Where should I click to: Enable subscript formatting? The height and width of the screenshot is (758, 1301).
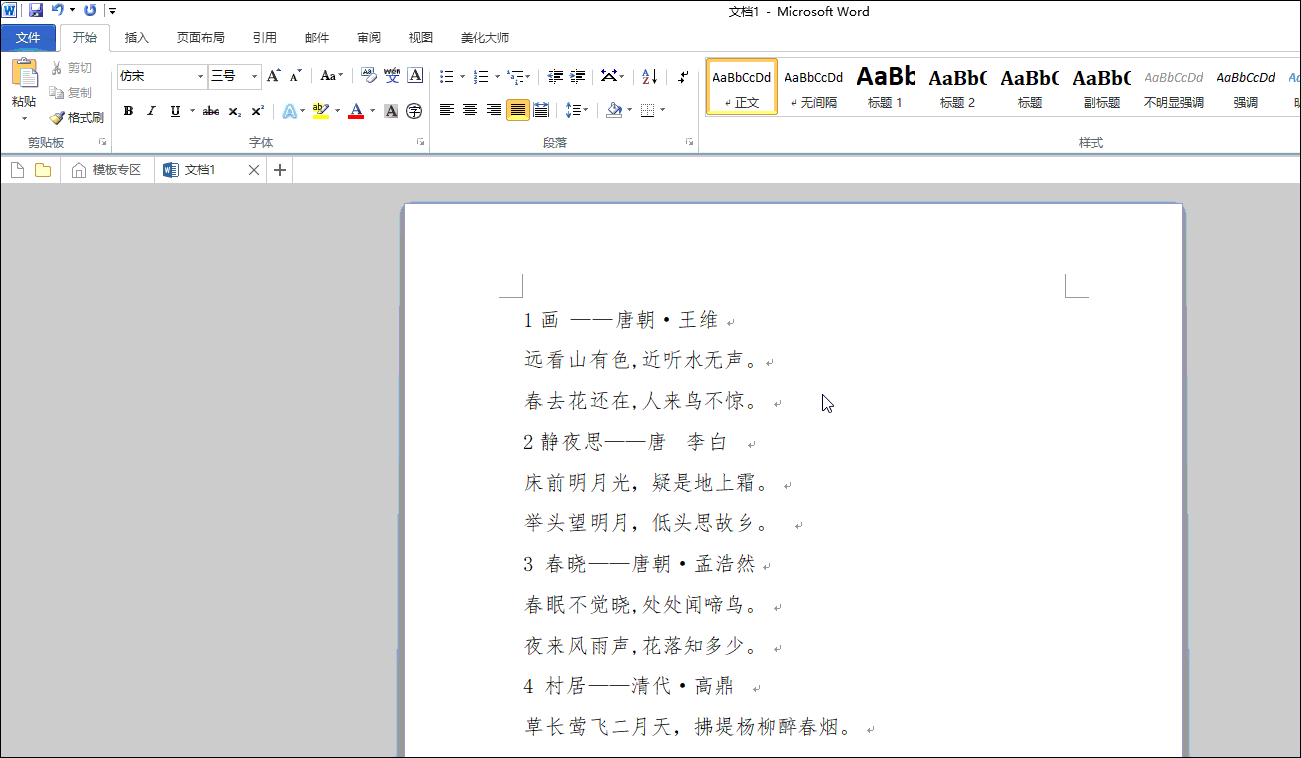234,110
